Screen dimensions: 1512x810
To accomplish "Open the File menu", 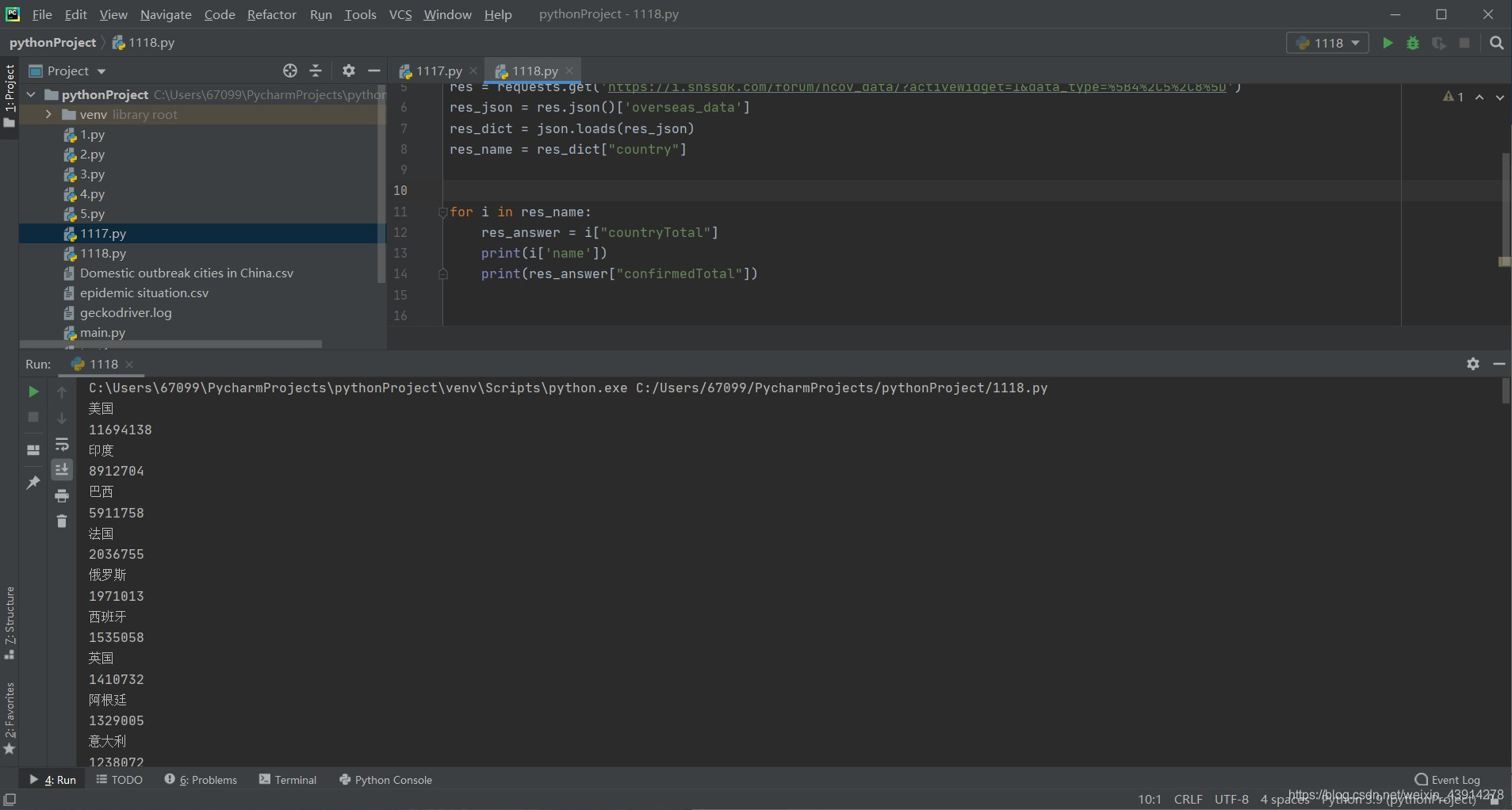I will point(42,14).
